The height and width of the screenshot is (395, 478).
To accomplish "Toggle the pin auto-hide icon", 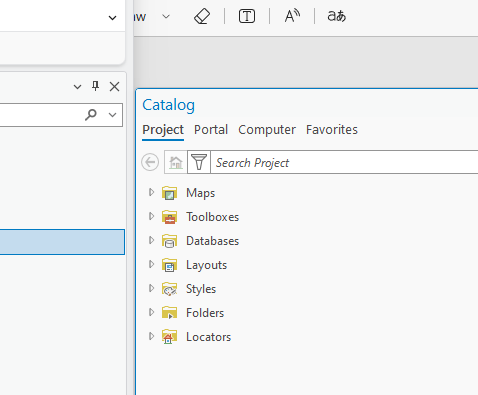I will 96,86.
